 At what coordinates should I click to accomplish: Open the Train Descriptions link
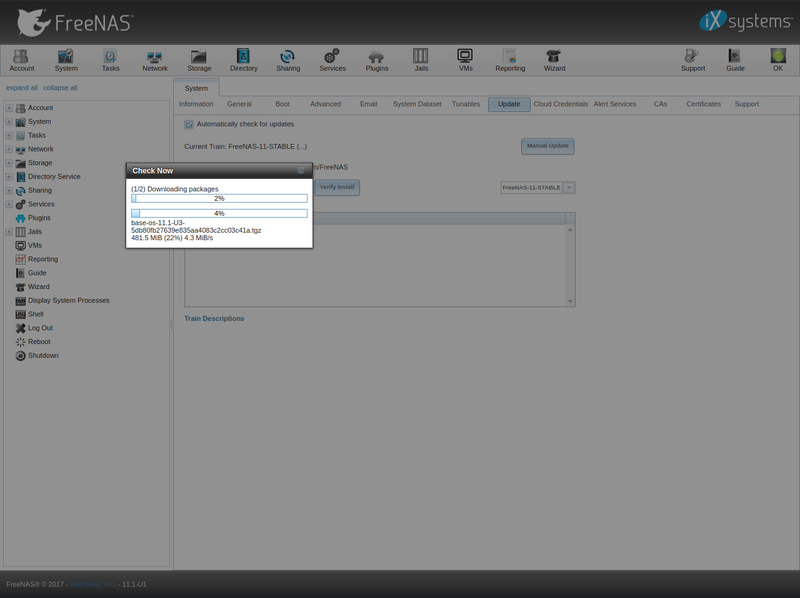click(214, 319)
